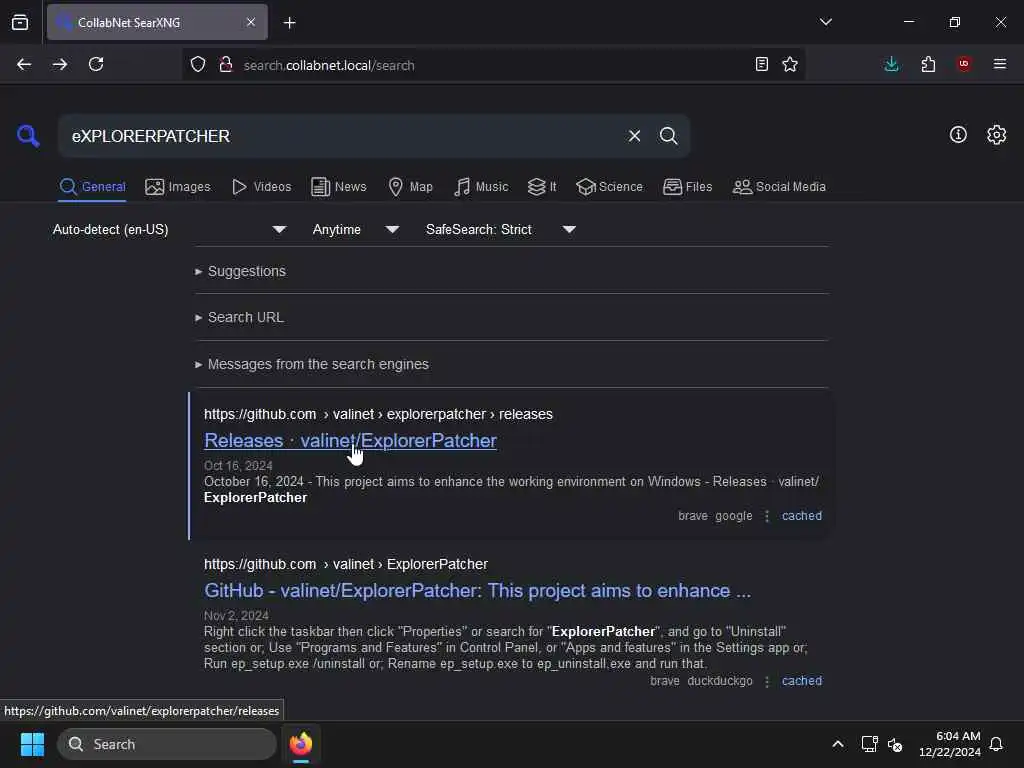The width and height of the screenshot is (1024, 768).
Task: Go forward with the browser forward arrow
Action: [59, 64]
